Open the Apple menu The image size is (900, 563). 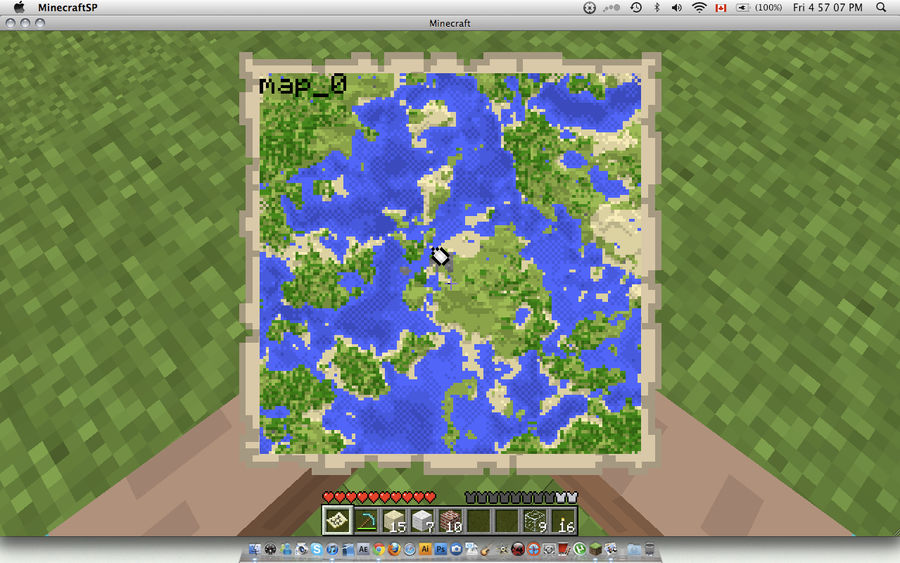coord(19,7)
